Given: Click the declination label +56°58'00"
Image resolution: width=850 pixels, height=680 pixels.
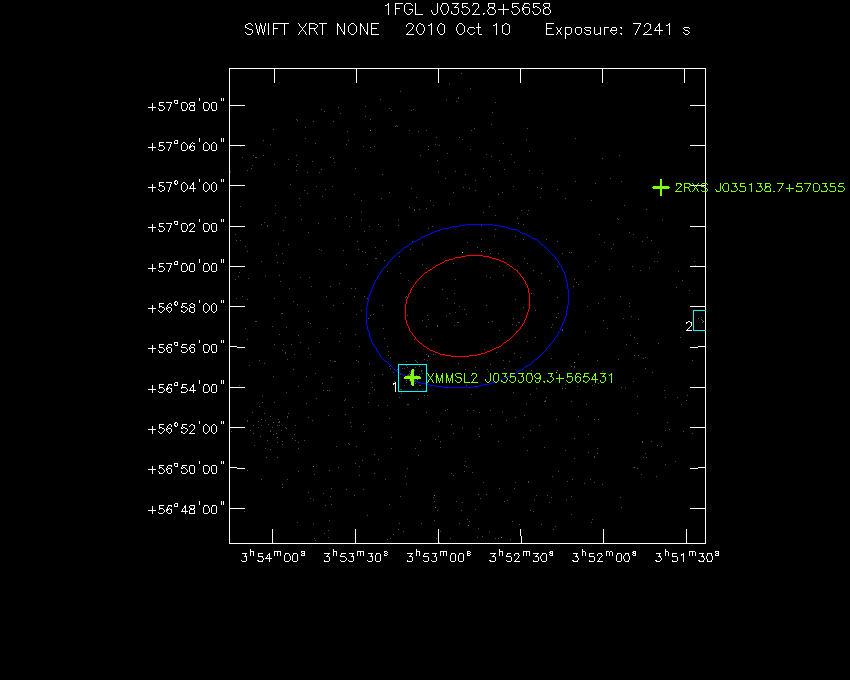Looking at the screenshot, I should (186, 308).
